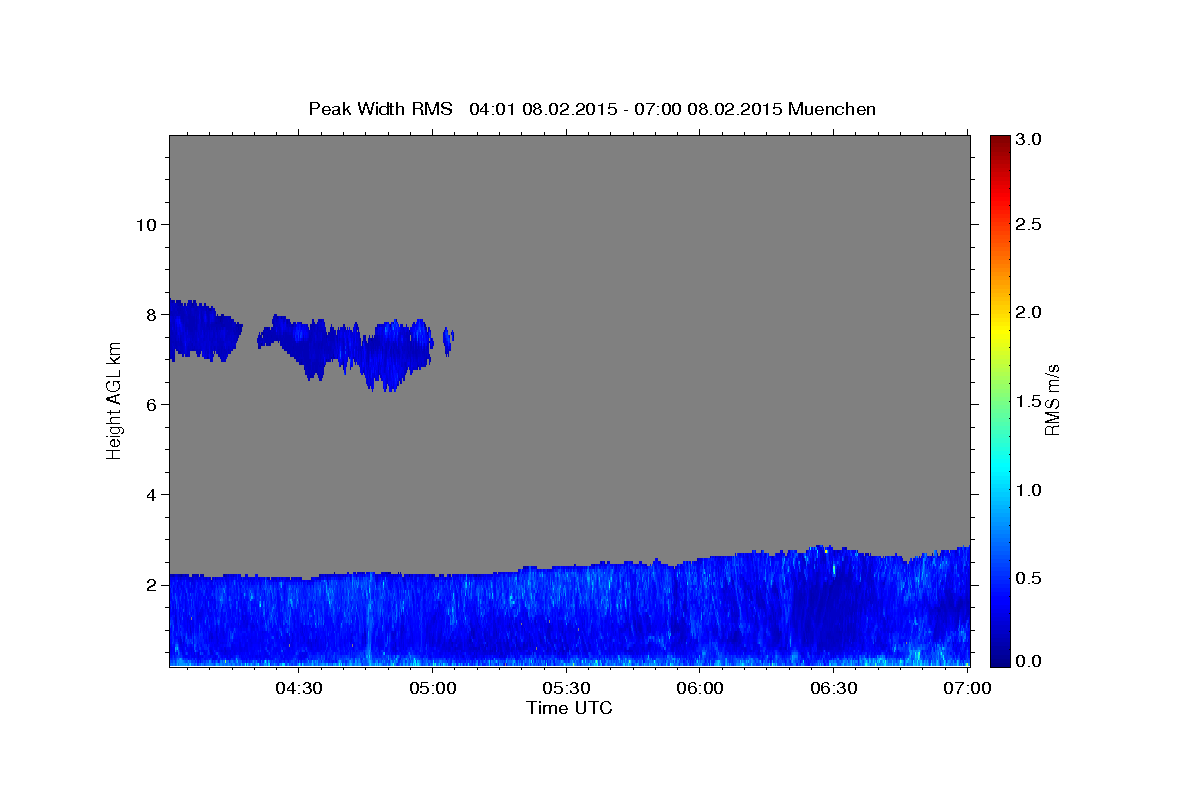Click the 05:00 time tick label
The image size is (1200, 800).
[432, 688]
